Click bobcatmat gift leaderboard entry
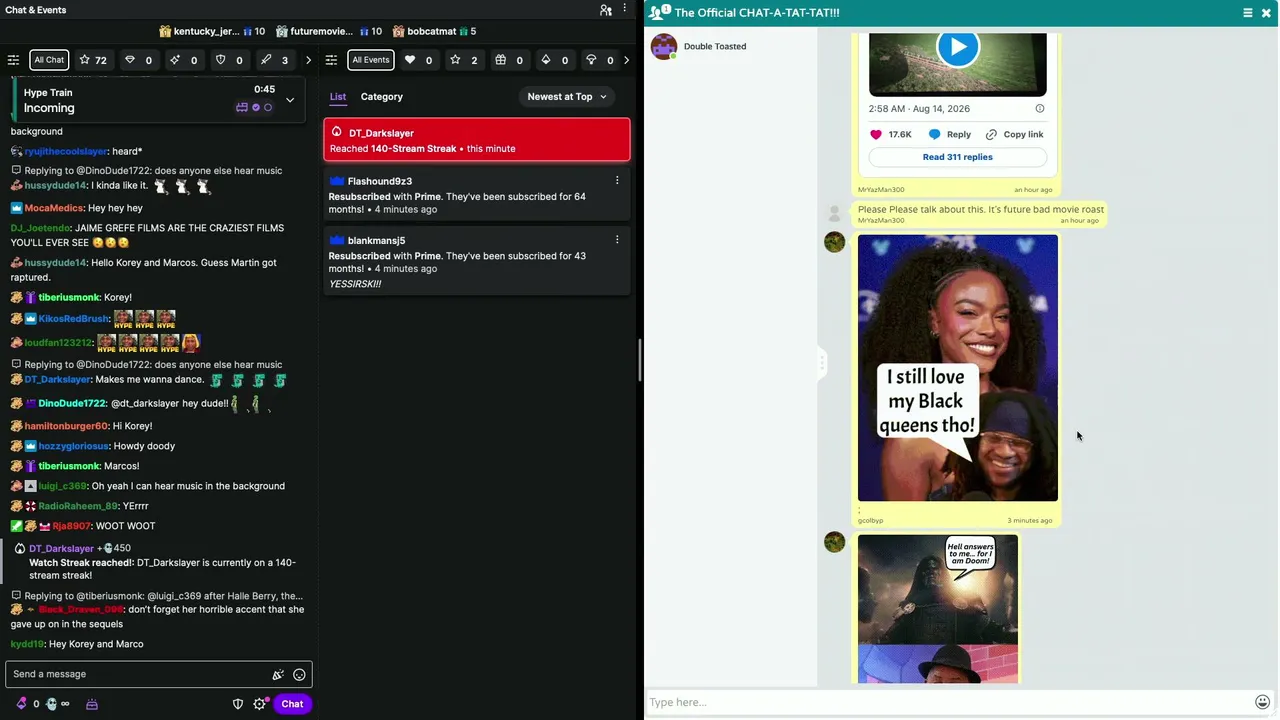This screenshot has width=1280, height=720. click(434, 31)
